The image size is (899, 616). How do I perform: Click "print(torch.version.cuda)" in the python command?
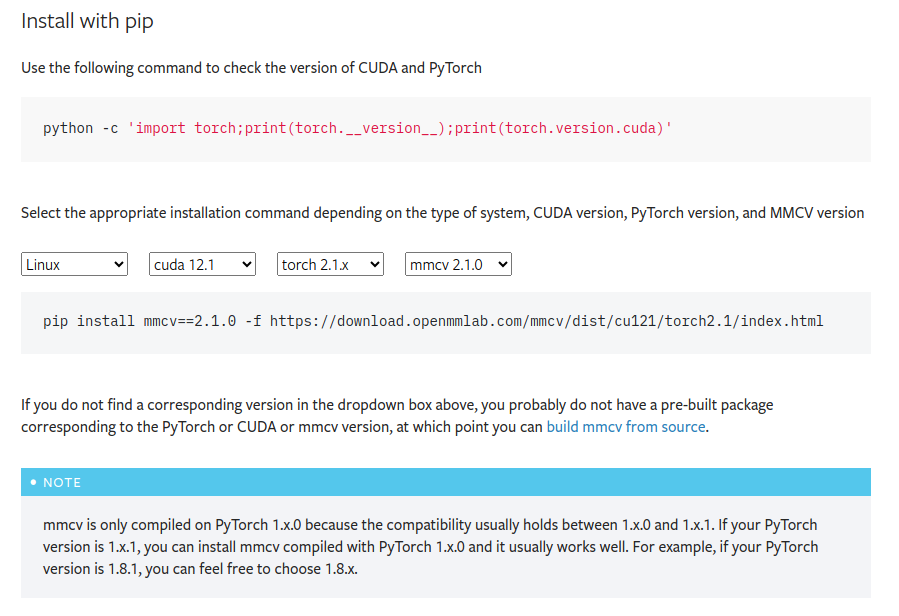click(x=558, y=129)
